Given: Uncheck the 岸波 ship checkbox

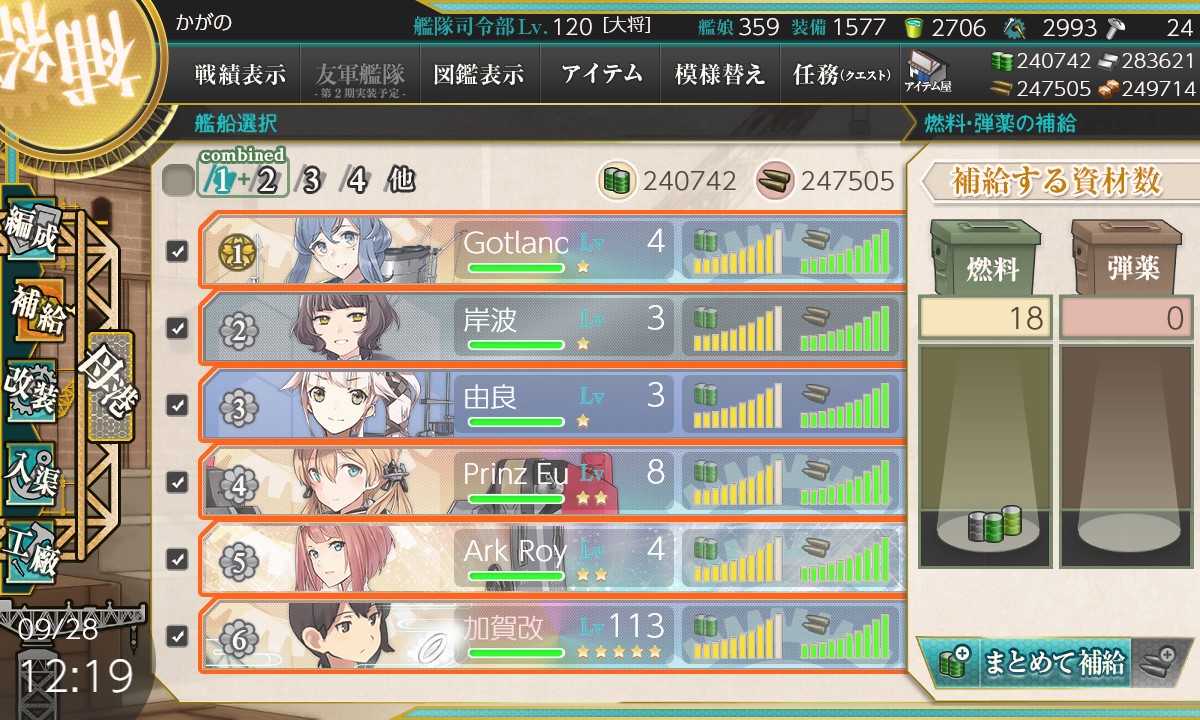Looking at the screenshot, I should 177,327.
